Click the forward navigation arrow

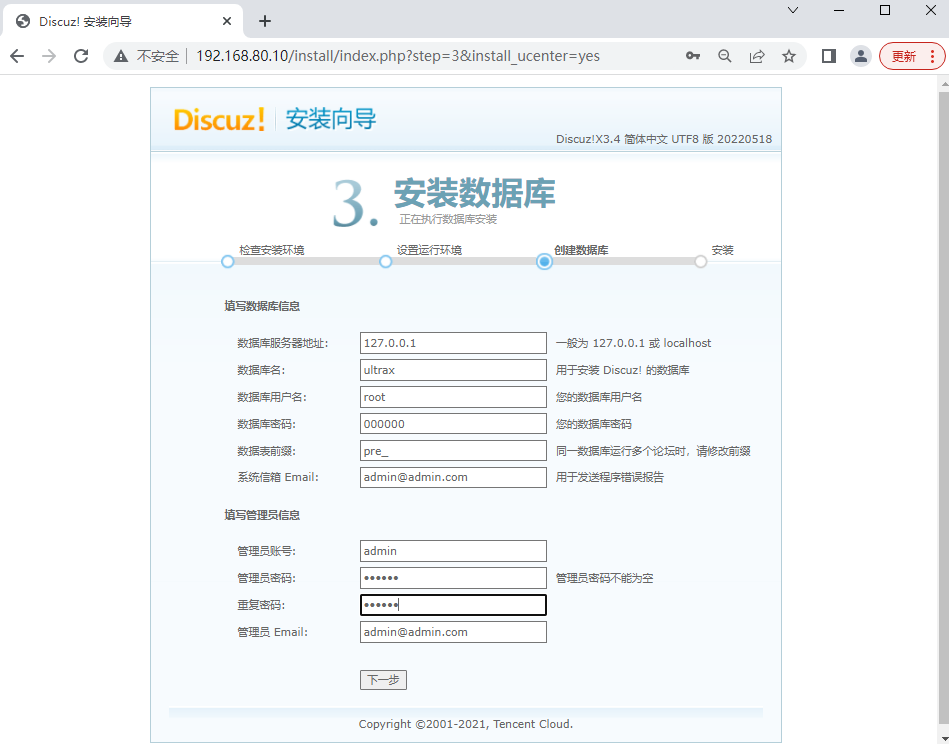[49, 56]
